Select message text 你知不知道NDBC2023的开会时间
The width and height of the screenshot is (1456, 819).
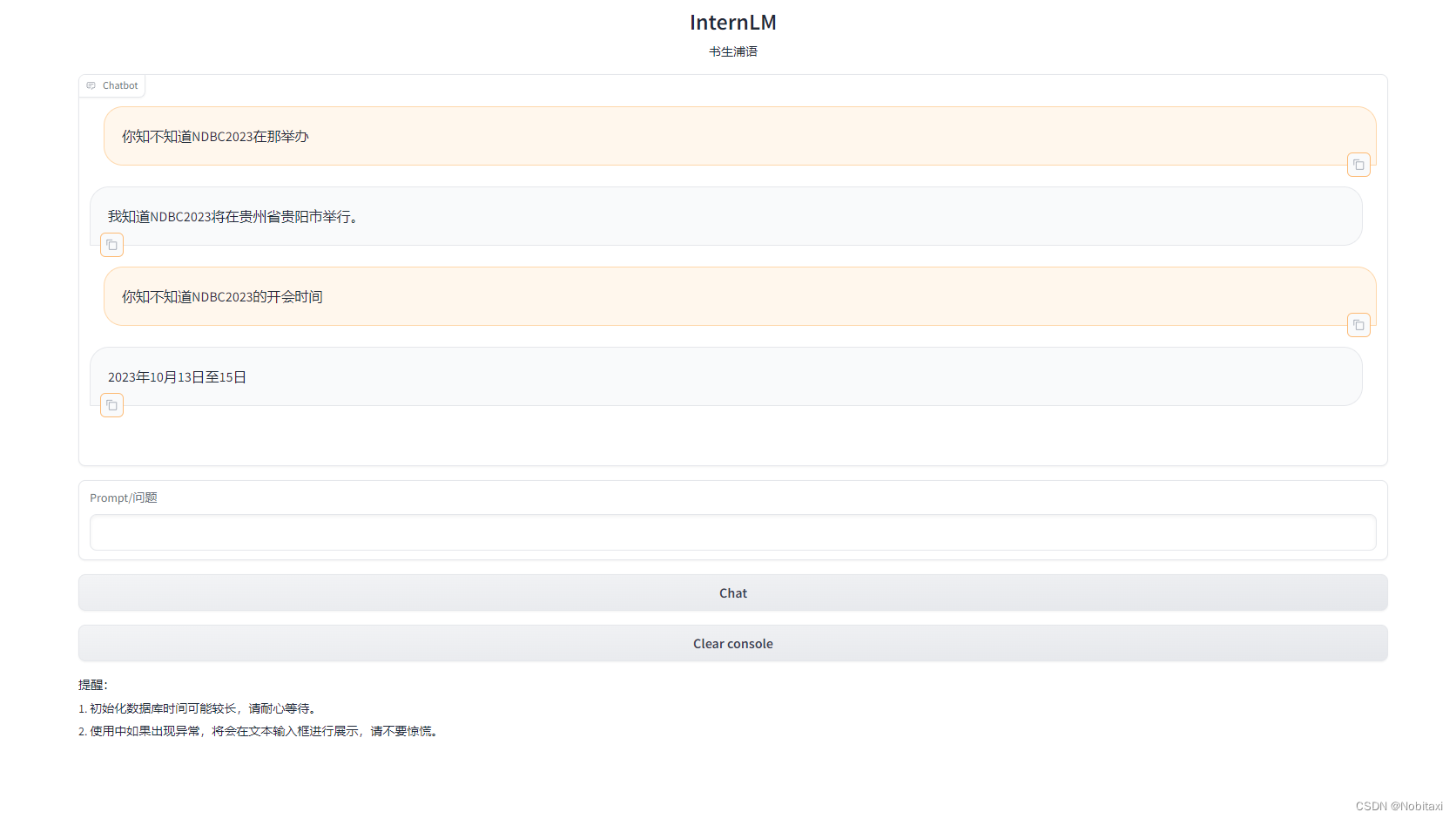pyautogui.click(x=222, y=297)
